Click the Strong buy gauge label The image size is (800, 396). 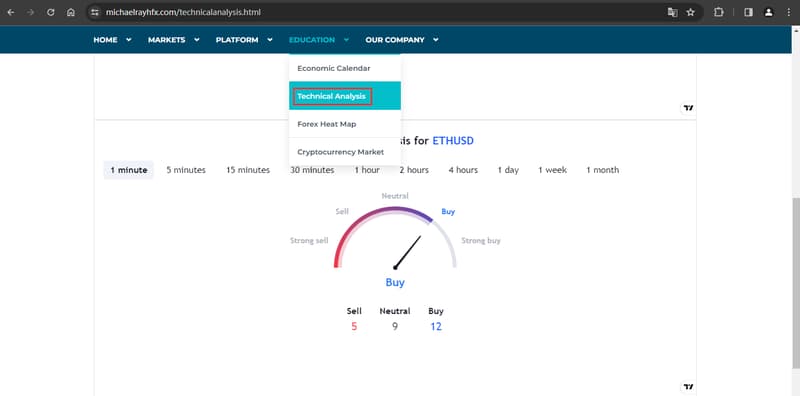click(481, 240)
